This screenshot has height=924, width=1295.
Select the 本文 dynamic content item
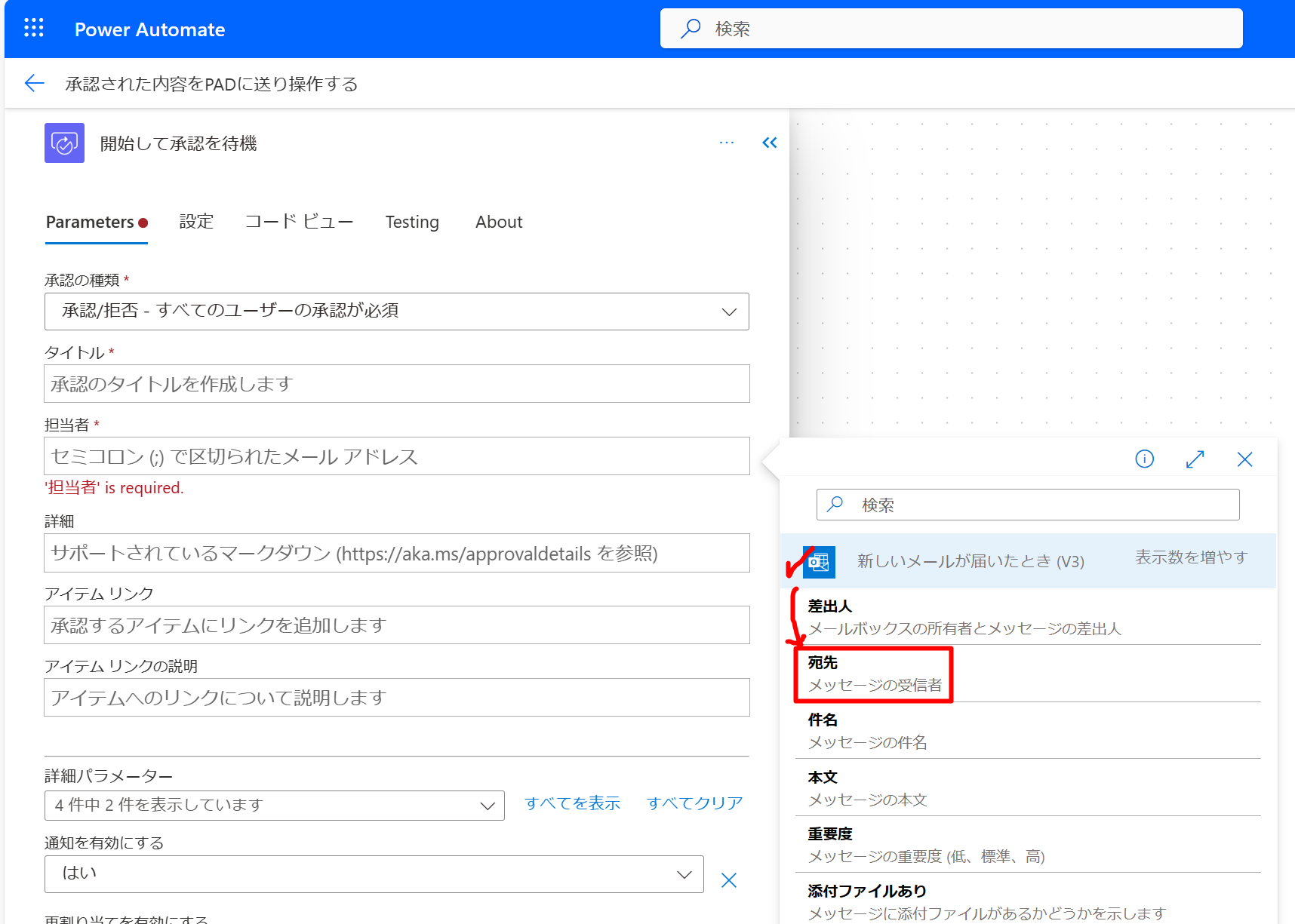(1028, 788)
